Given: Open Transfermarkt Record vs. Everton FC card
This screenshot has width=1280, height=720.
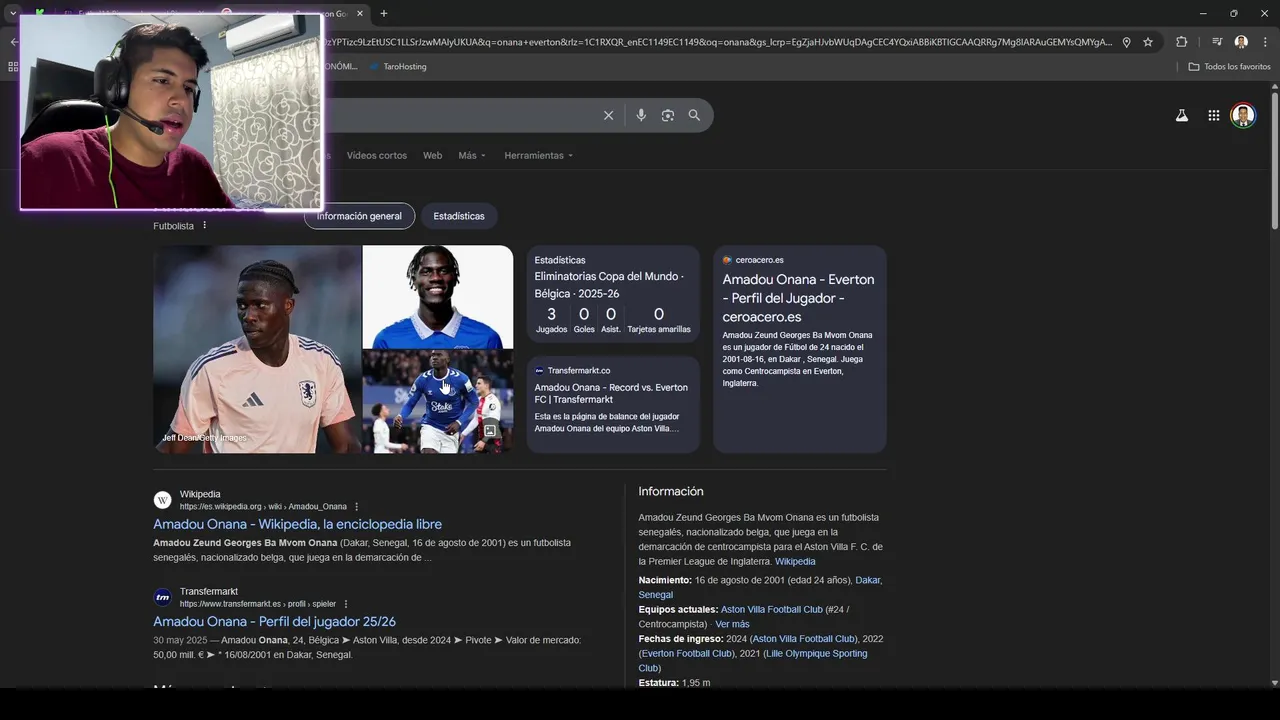Looking at the screenshot, I should pos(613,404).
